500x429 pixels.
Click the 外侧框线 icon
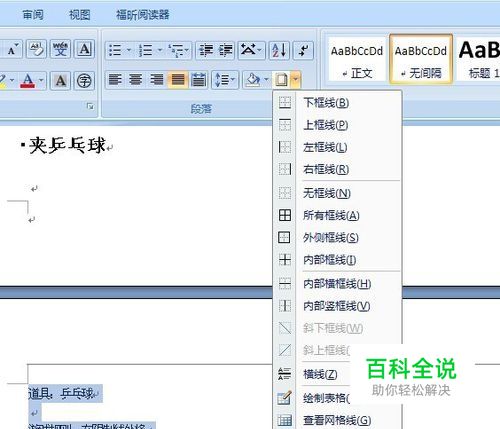click(x=284, y=237)
